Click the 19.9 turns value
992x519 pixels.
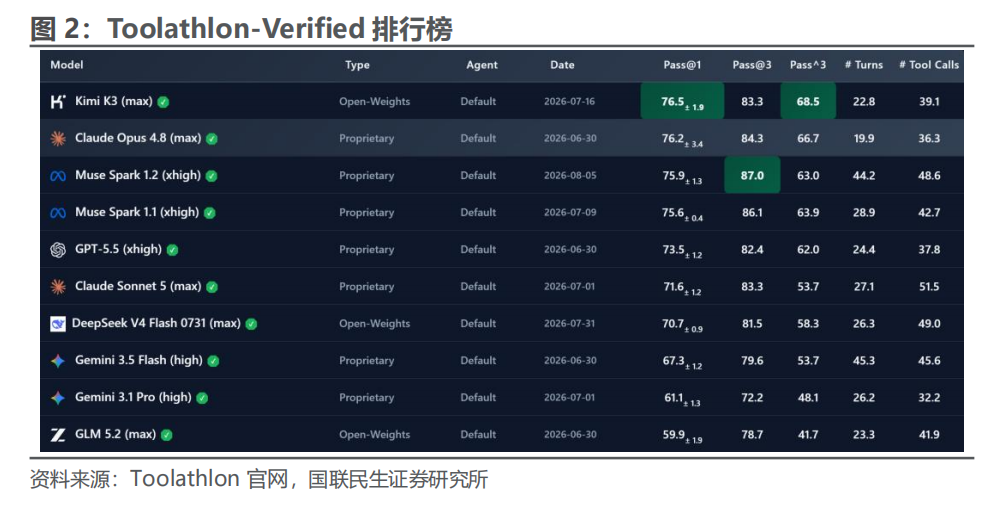[864, 138]
